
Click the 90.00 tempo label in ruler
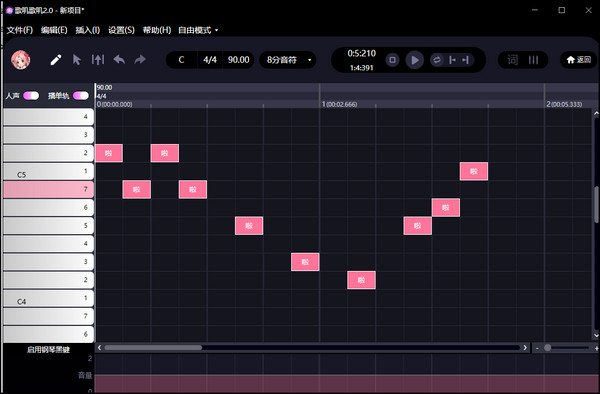(x=104, y=88)
